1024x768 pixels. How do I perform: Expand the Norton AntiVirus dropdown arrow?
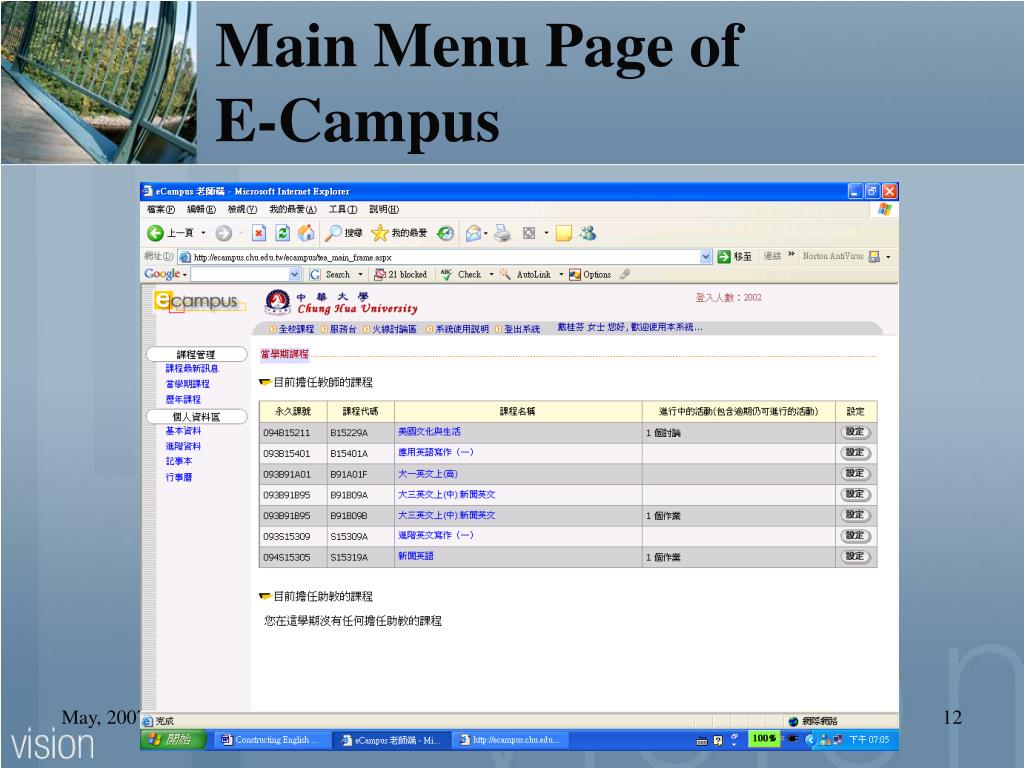click(888, 257)
